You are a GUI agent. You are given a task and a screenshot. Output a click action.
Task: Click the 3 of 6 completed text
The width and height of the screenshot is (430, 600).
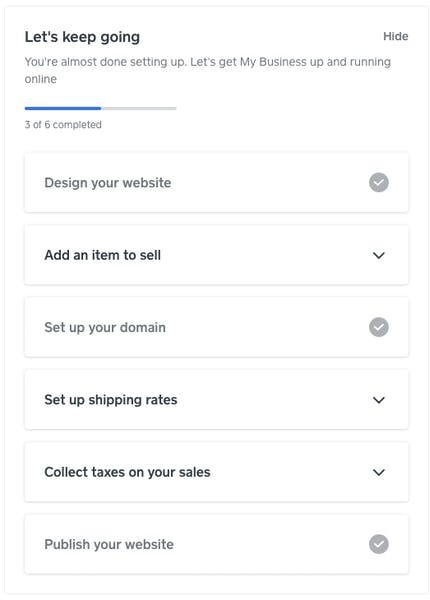tap(63, 125)
